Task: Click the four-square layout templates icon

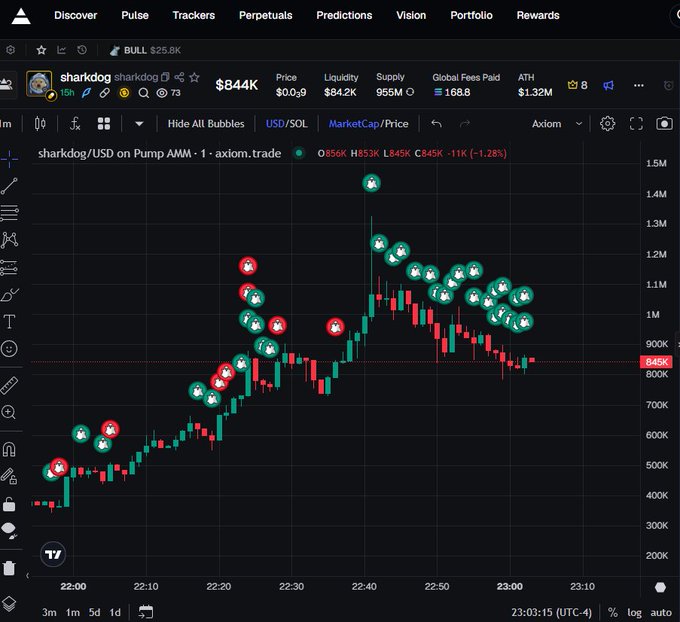Action: click(104, 124)
